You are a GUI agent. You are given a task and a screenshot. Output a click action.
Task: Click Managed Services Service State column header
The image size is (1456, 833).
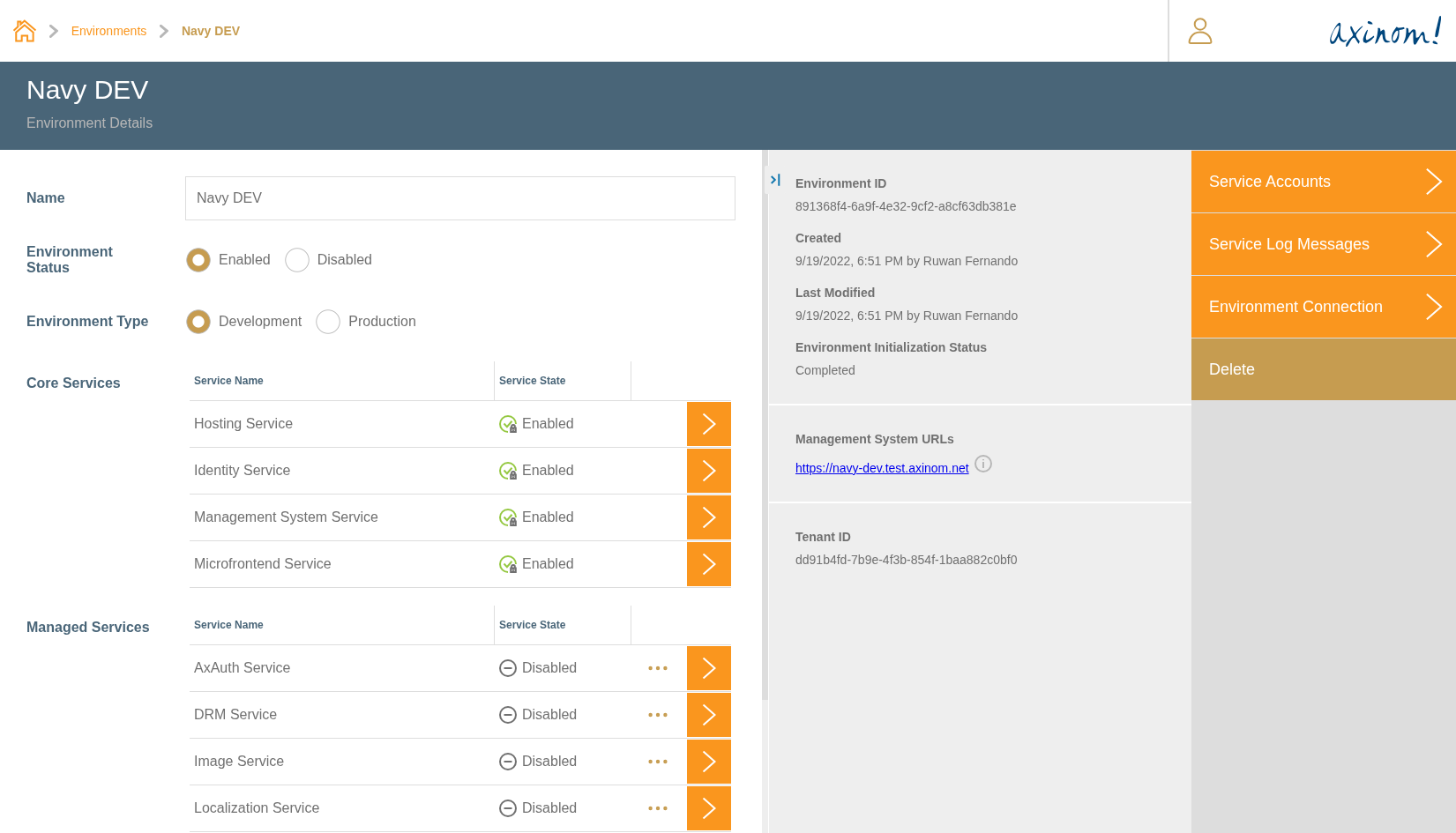[x=533, y=625]
